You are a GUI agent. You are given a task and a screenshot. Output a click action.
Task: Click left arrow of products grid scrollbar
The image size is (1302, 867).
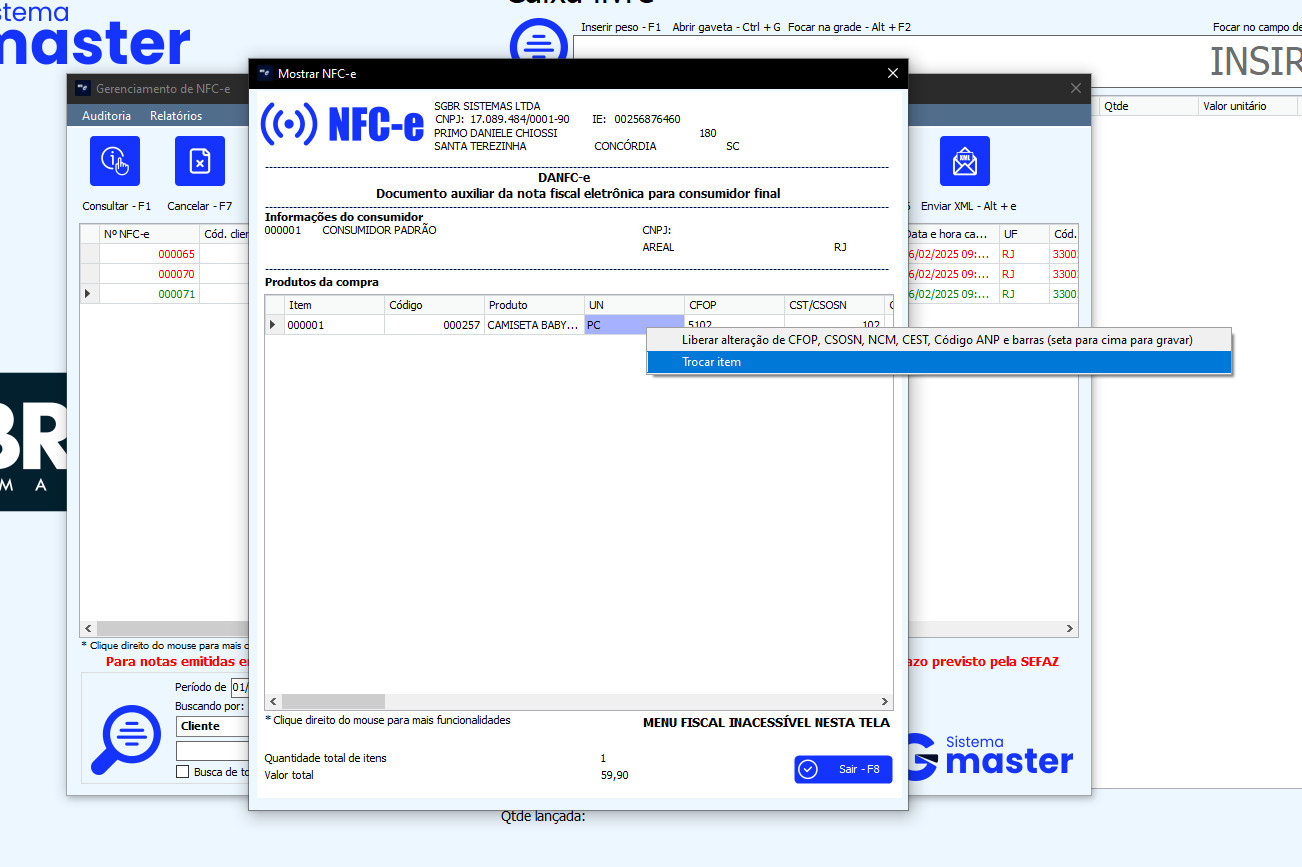click(273, 702)
